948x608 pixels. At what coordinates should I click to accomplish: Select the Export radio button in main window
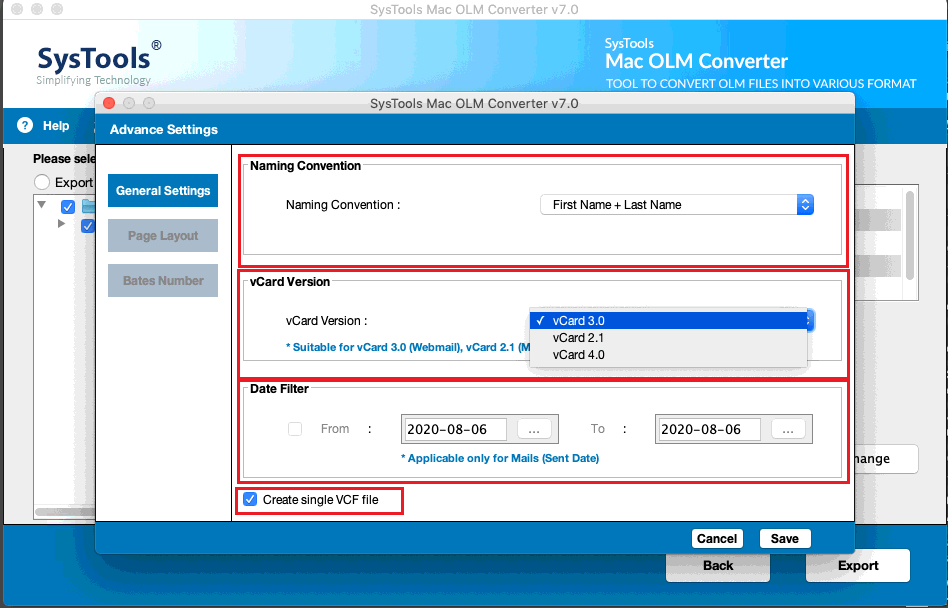[x=42, y=182]
